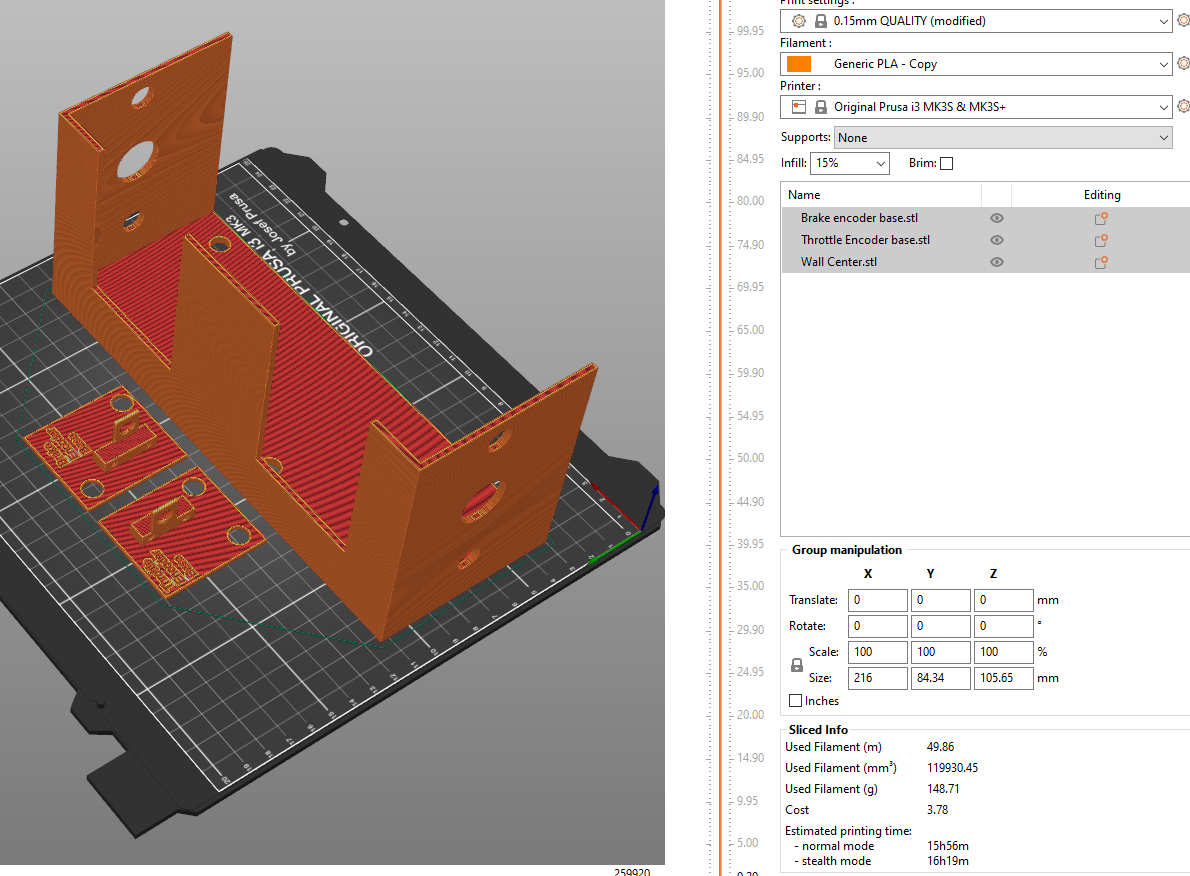Click layer height 20.00 on ruler
The image size is (1190, 876).
tap(750, 715)
